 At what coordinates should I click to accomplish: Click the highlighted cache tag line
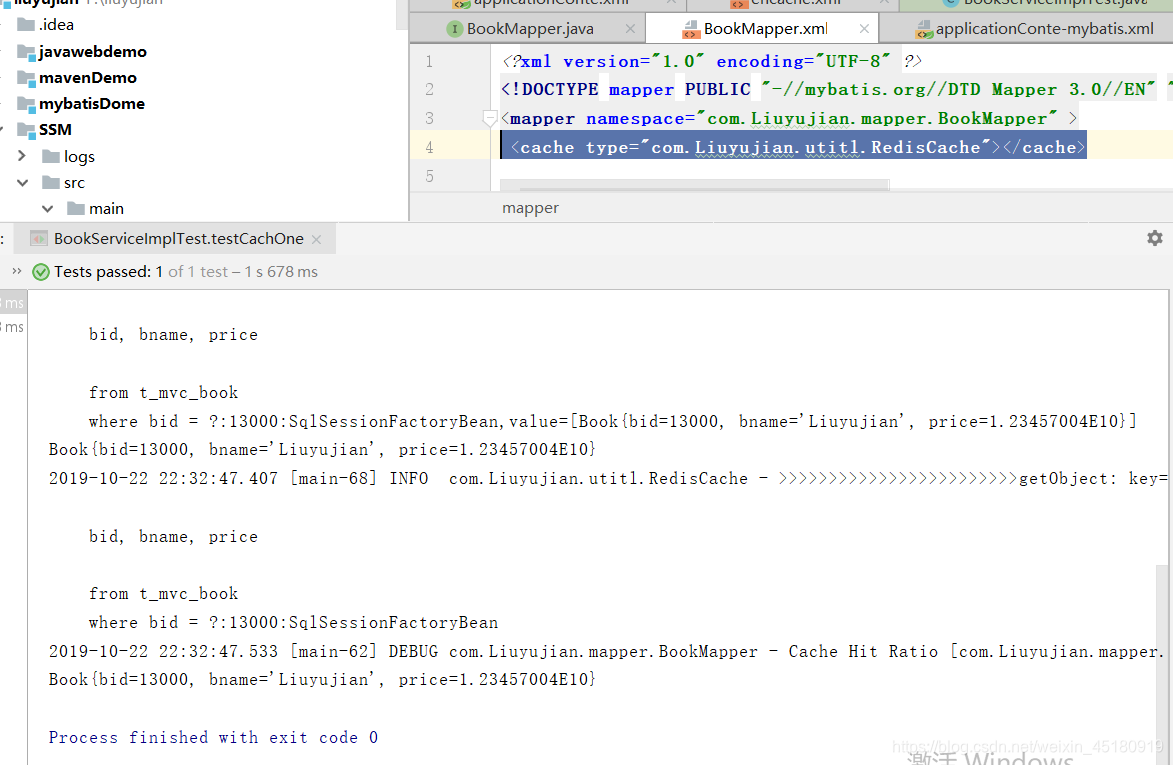793,147
